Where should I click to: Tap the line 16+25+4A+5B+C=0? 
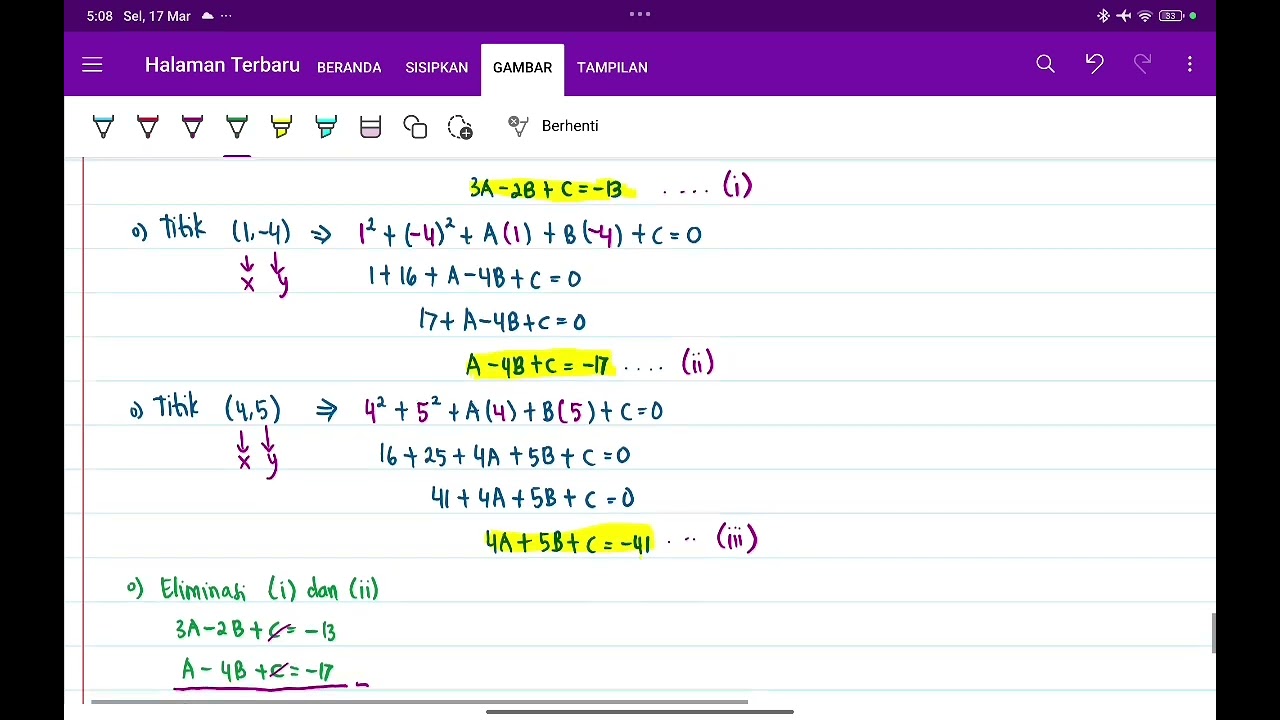[x=504, y=455]
